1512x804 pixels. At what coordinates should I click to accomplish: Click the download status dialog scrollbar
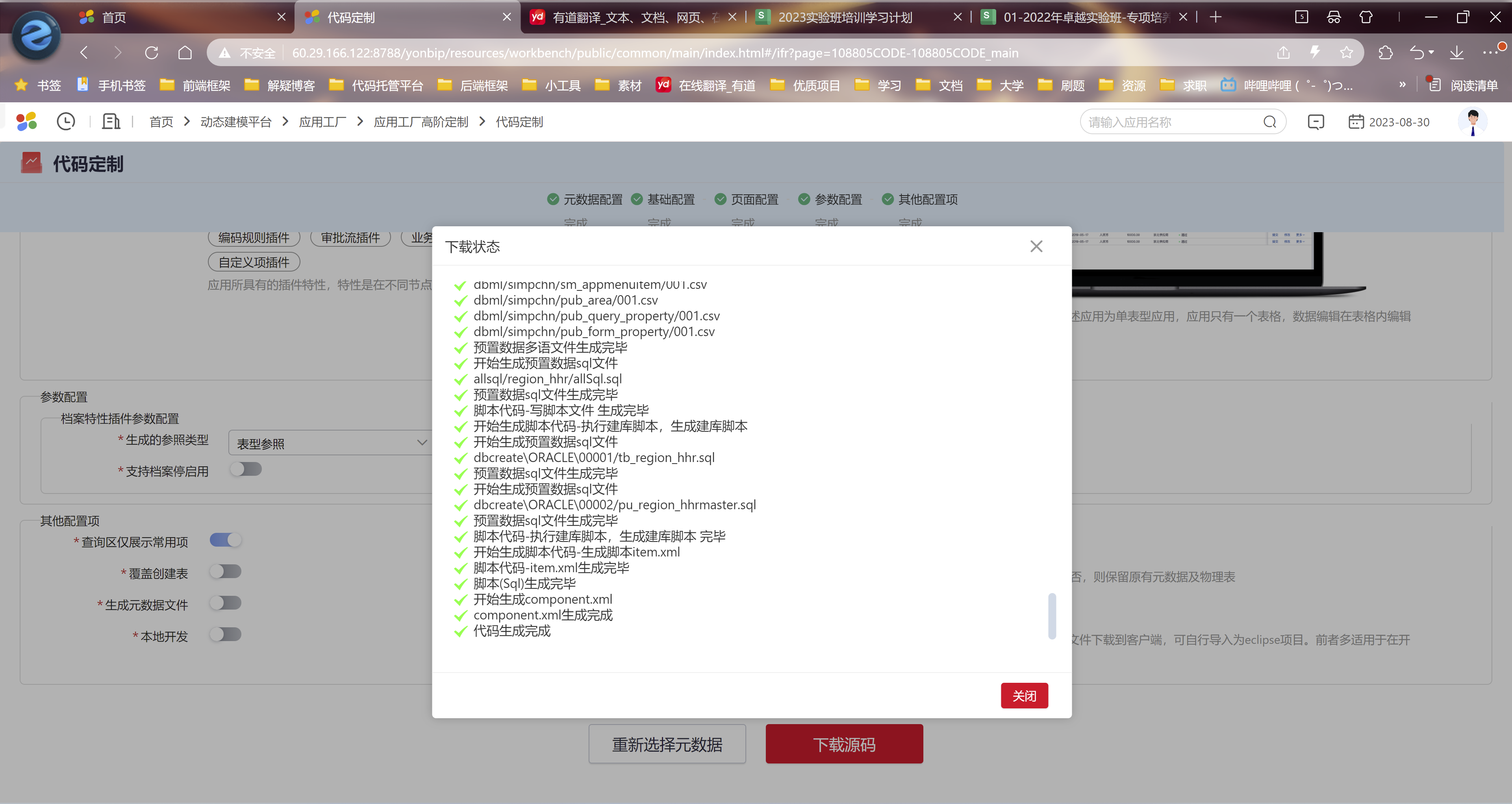1052,616
